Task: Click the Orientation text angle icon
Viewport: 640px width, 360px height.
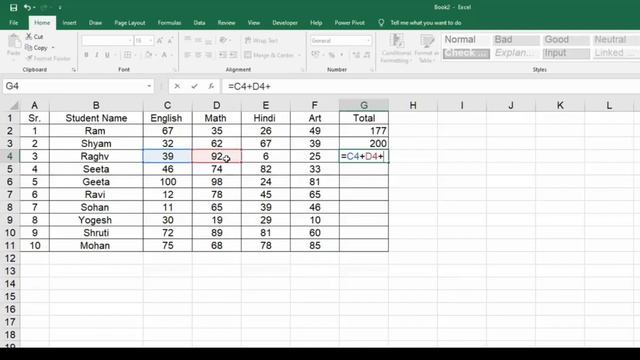Action: (223, 40)
